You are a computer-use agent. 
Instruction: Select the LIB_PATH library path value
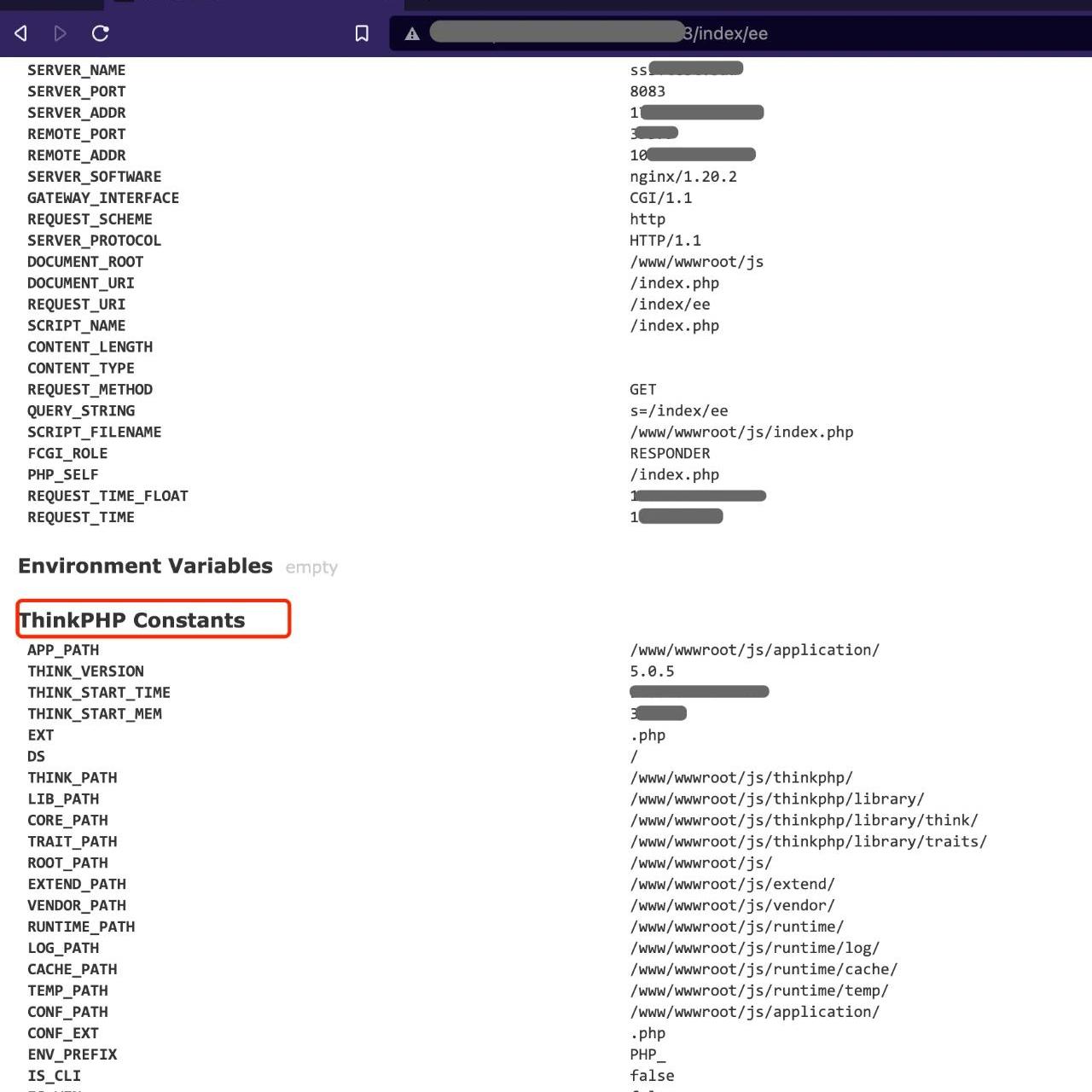click(x=777, y=799)
